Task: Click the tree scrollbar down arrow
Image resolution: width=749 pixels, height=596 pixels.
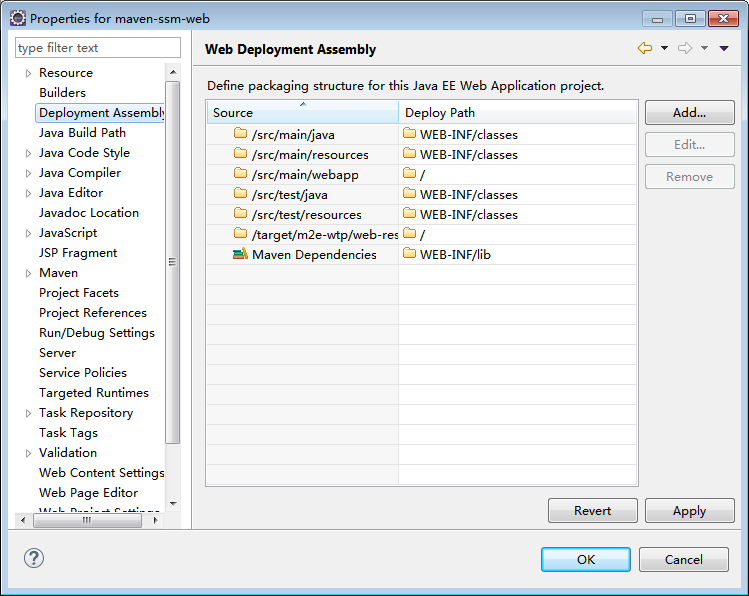Action: (173, 504)
